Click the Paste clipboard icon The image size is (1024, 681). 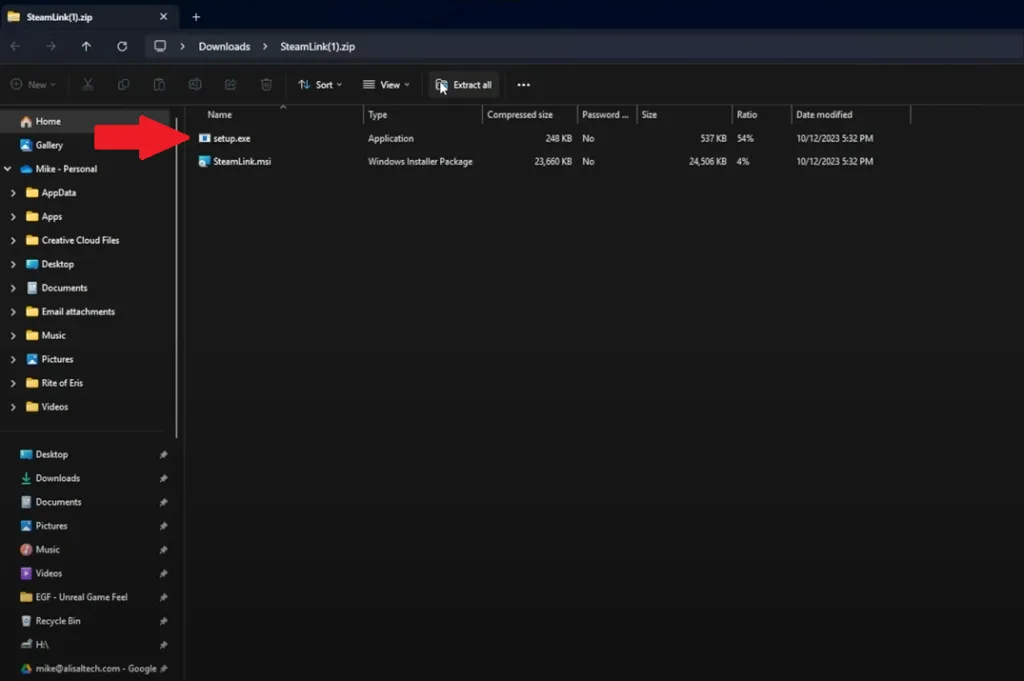click(159, 85)
